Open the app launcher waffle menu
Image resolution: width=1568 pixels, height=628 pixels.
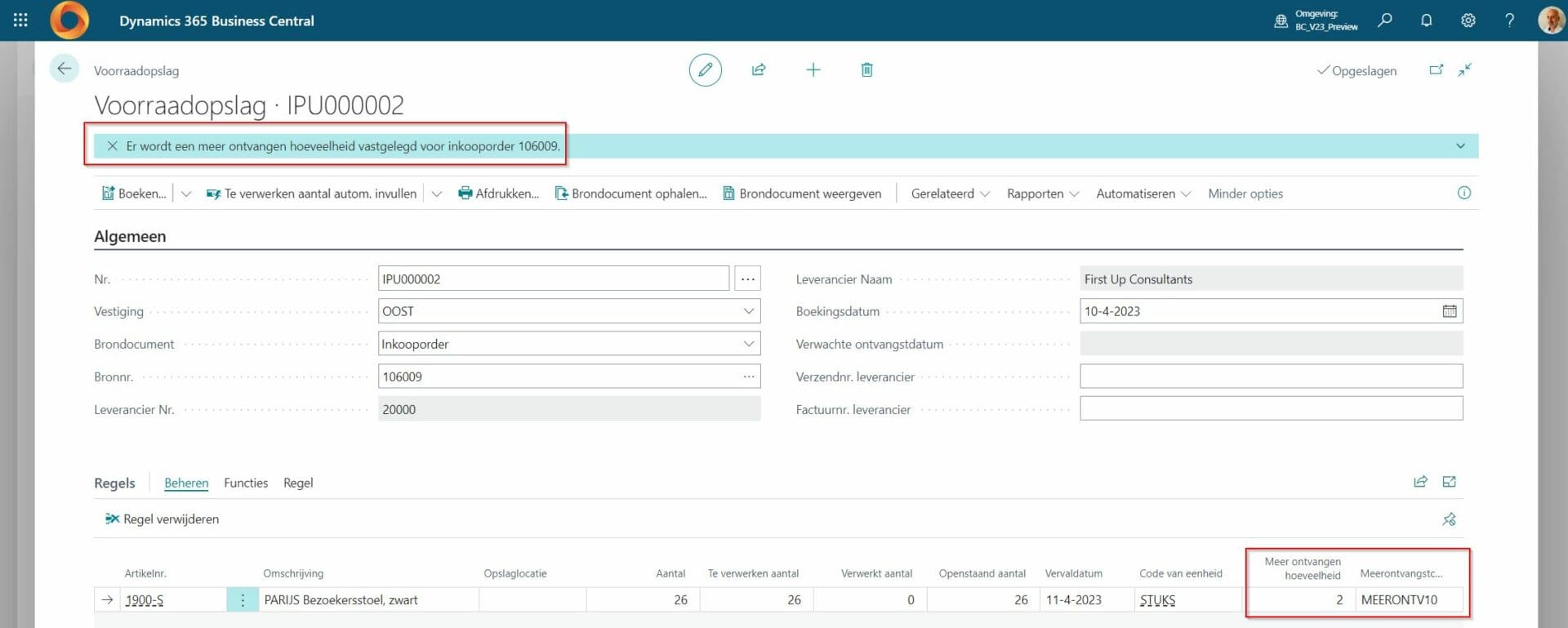pyautogui.click(x=20, y=20)
